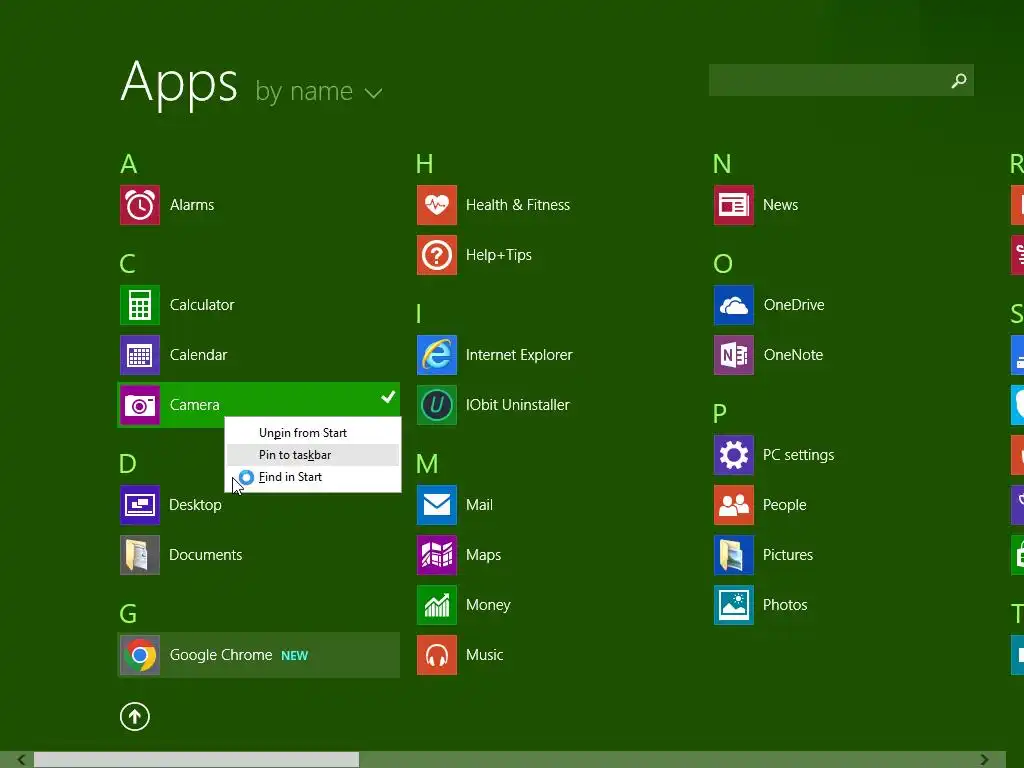Choose Find in Start
Viewport: 1024px width, 768px height.
coord(313,477)
